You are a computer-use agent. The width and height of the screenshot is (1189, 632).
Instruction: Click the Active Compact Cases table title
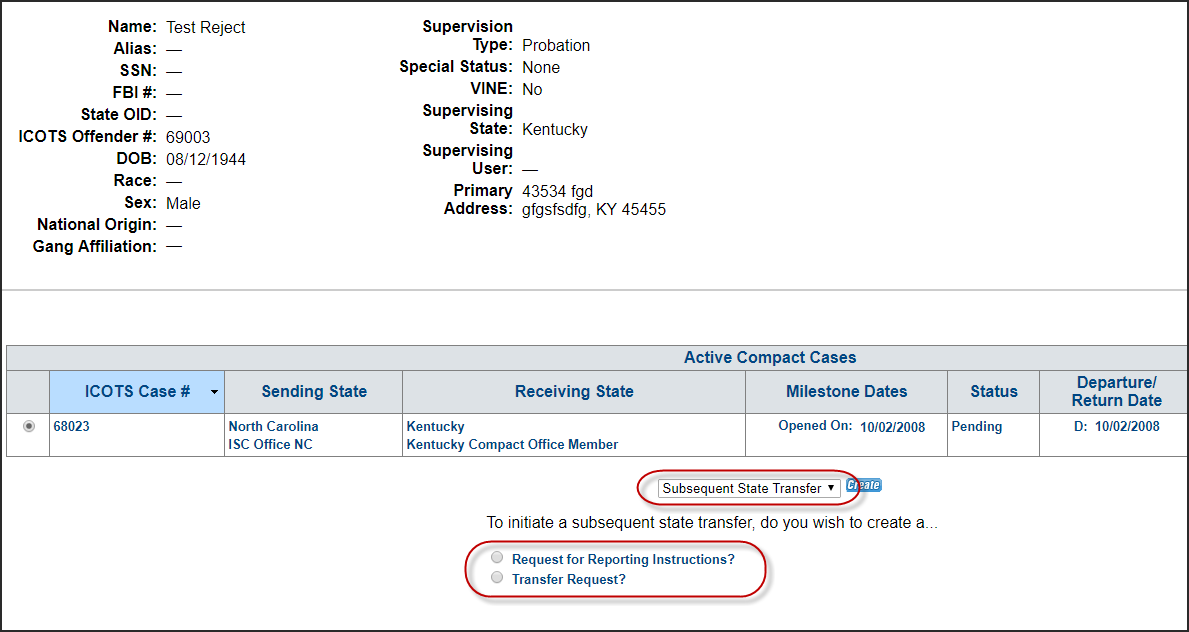point(769,358)
